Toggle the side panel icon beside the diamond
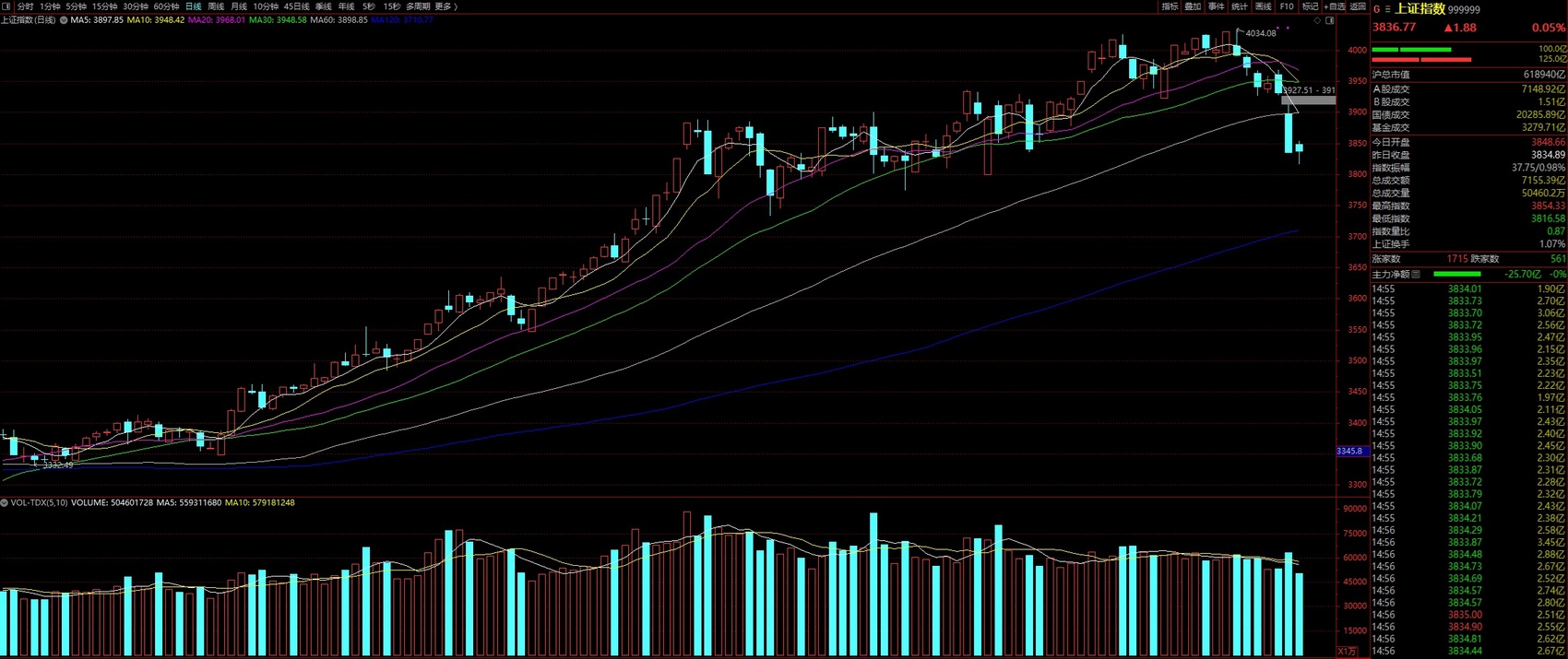This screenshot has width=1568, height=659. tap(1329, 20)
